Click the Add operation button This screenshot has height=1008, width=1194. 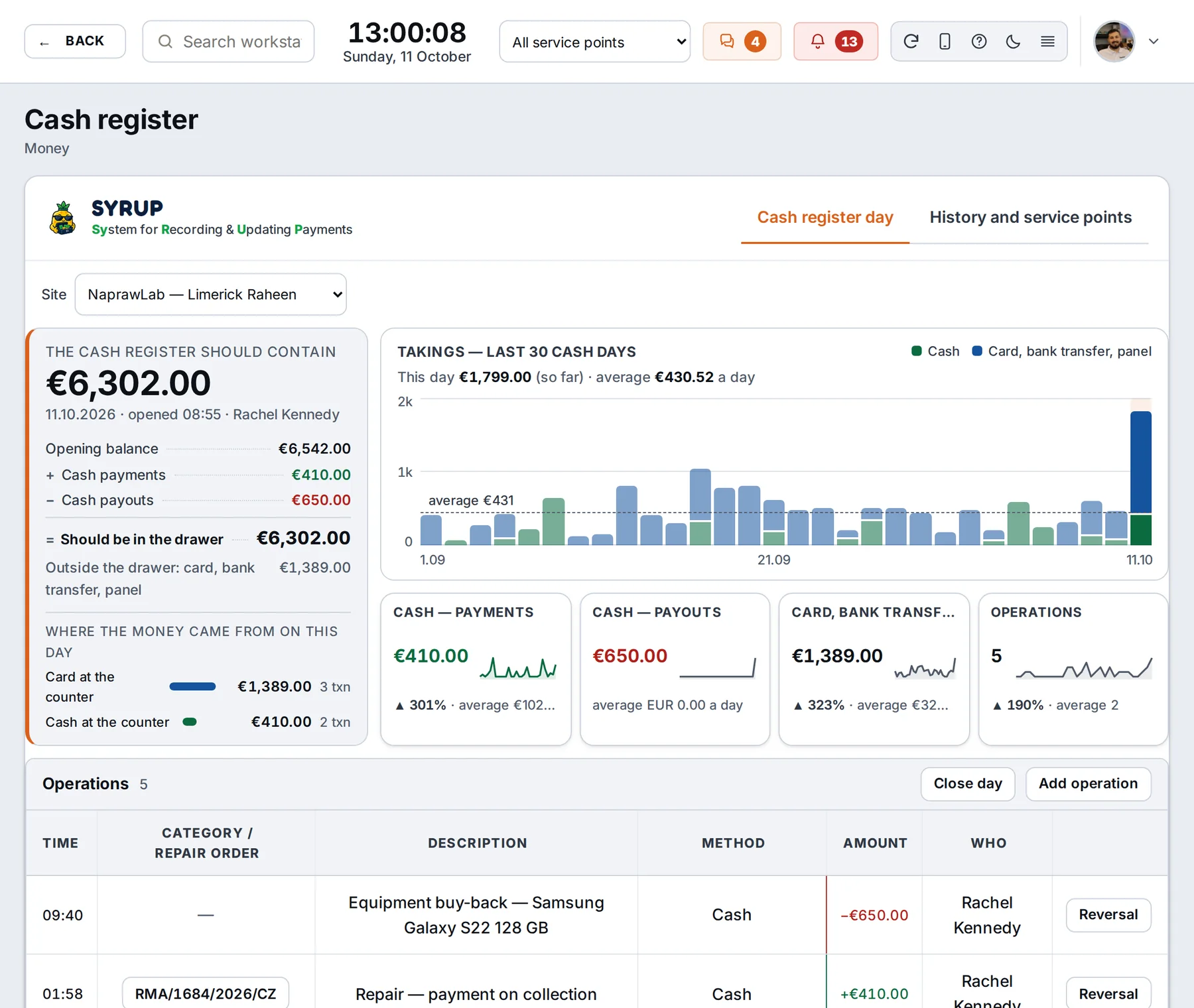(1088, 784)
